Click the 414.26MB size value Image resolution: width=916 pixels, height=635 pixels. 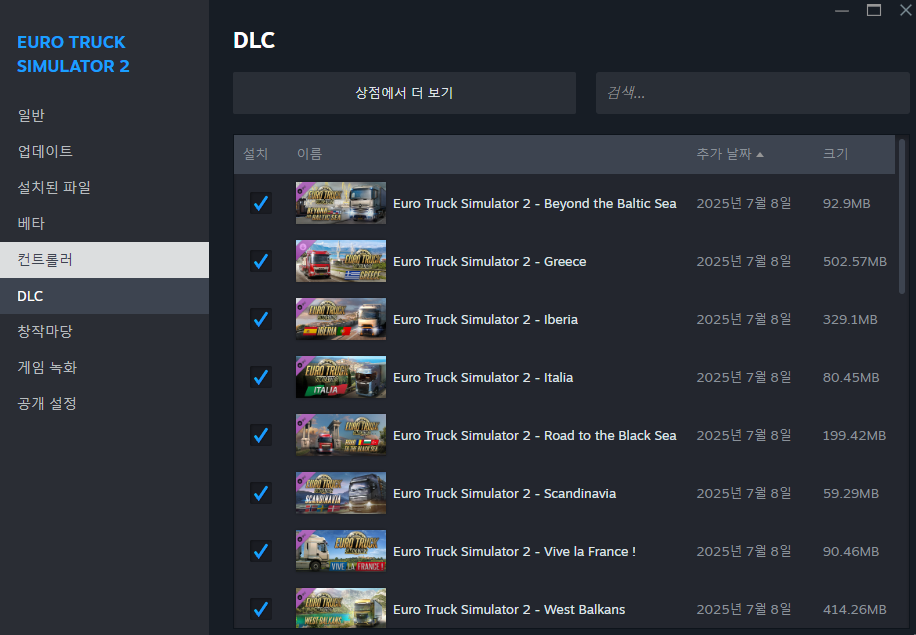point(855,609)
